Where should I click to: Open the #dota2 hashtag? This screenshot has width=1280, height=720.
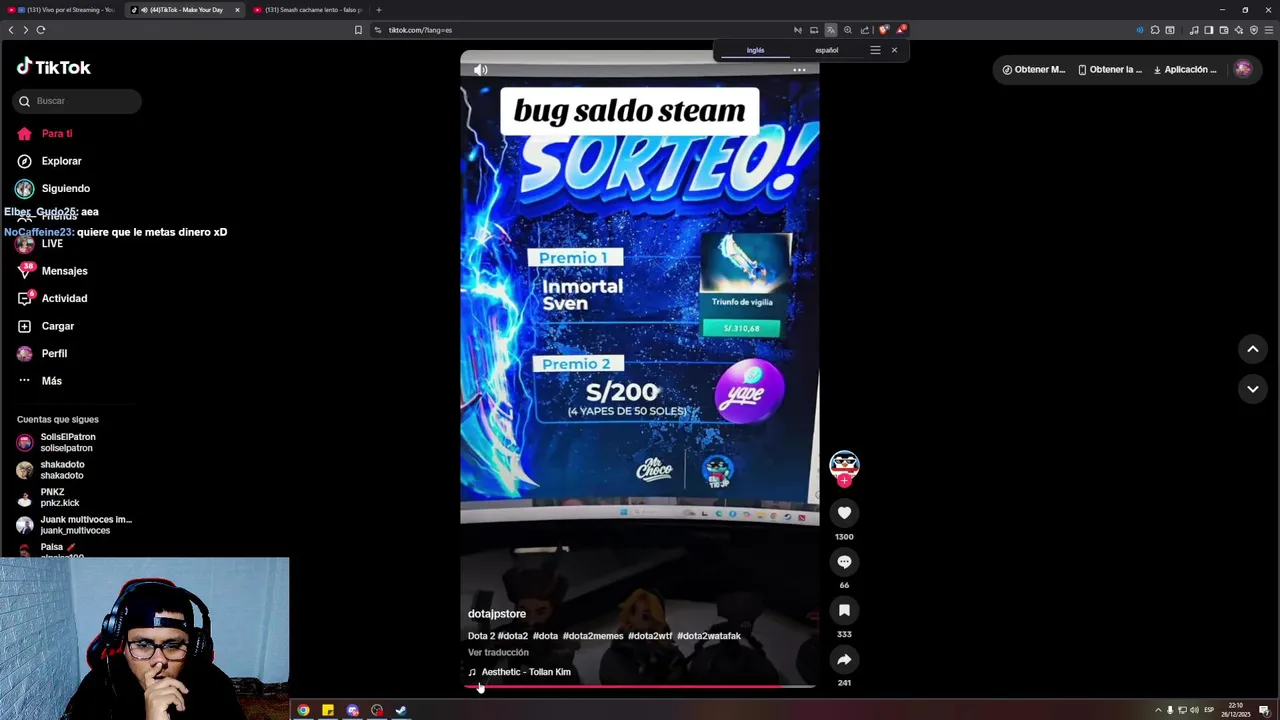coord(512,636)
